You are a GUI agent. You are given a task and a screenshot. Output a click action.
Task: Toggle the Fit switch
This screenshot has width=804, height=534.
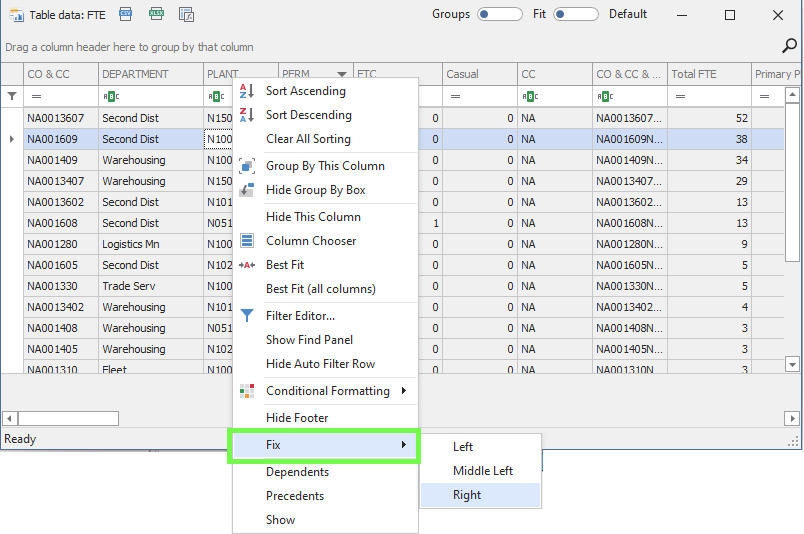click(x=576, y=15)
